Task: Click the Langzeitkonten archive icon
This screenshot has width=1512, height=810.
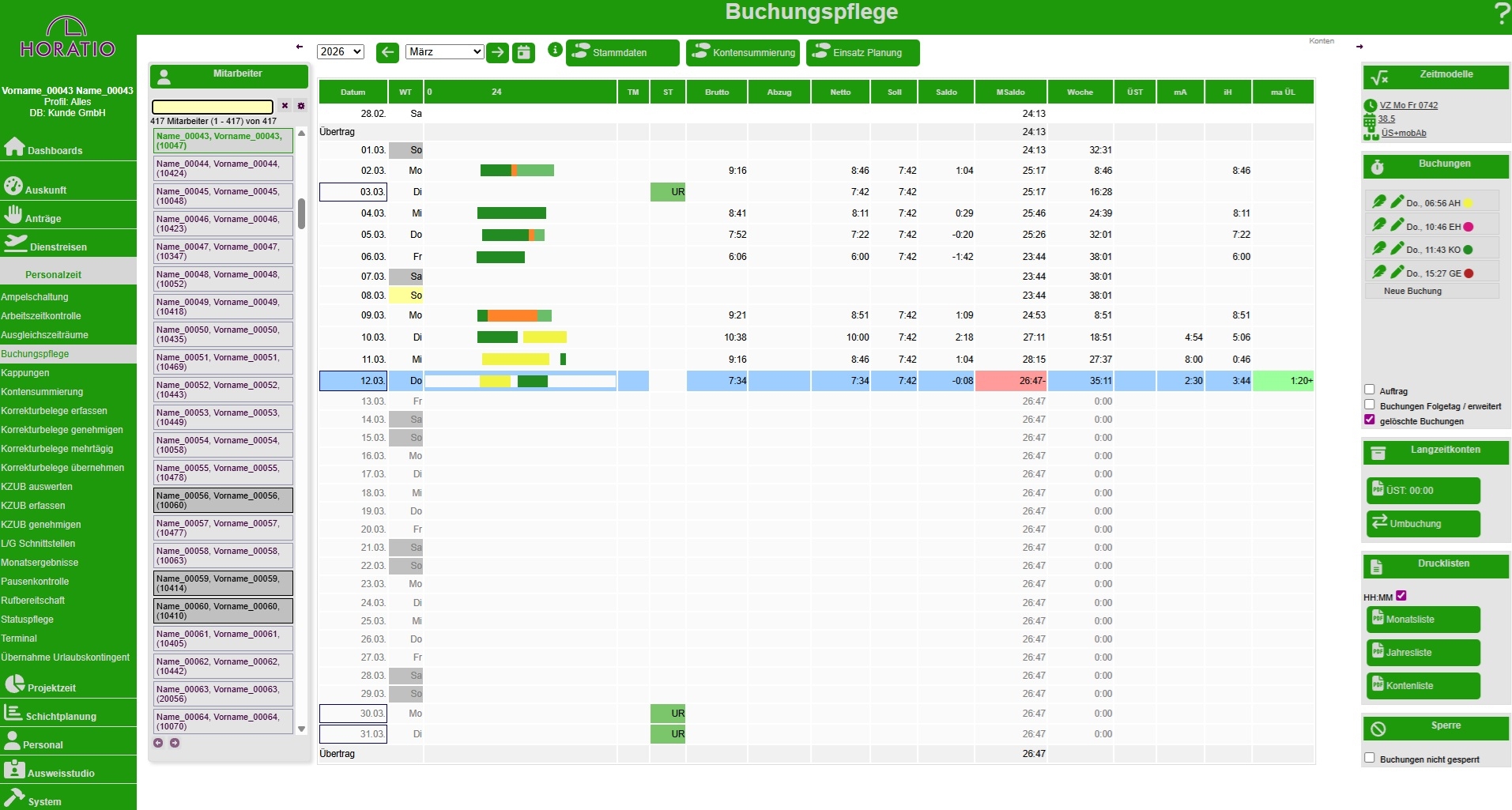Action: (x=1378, y=453)
